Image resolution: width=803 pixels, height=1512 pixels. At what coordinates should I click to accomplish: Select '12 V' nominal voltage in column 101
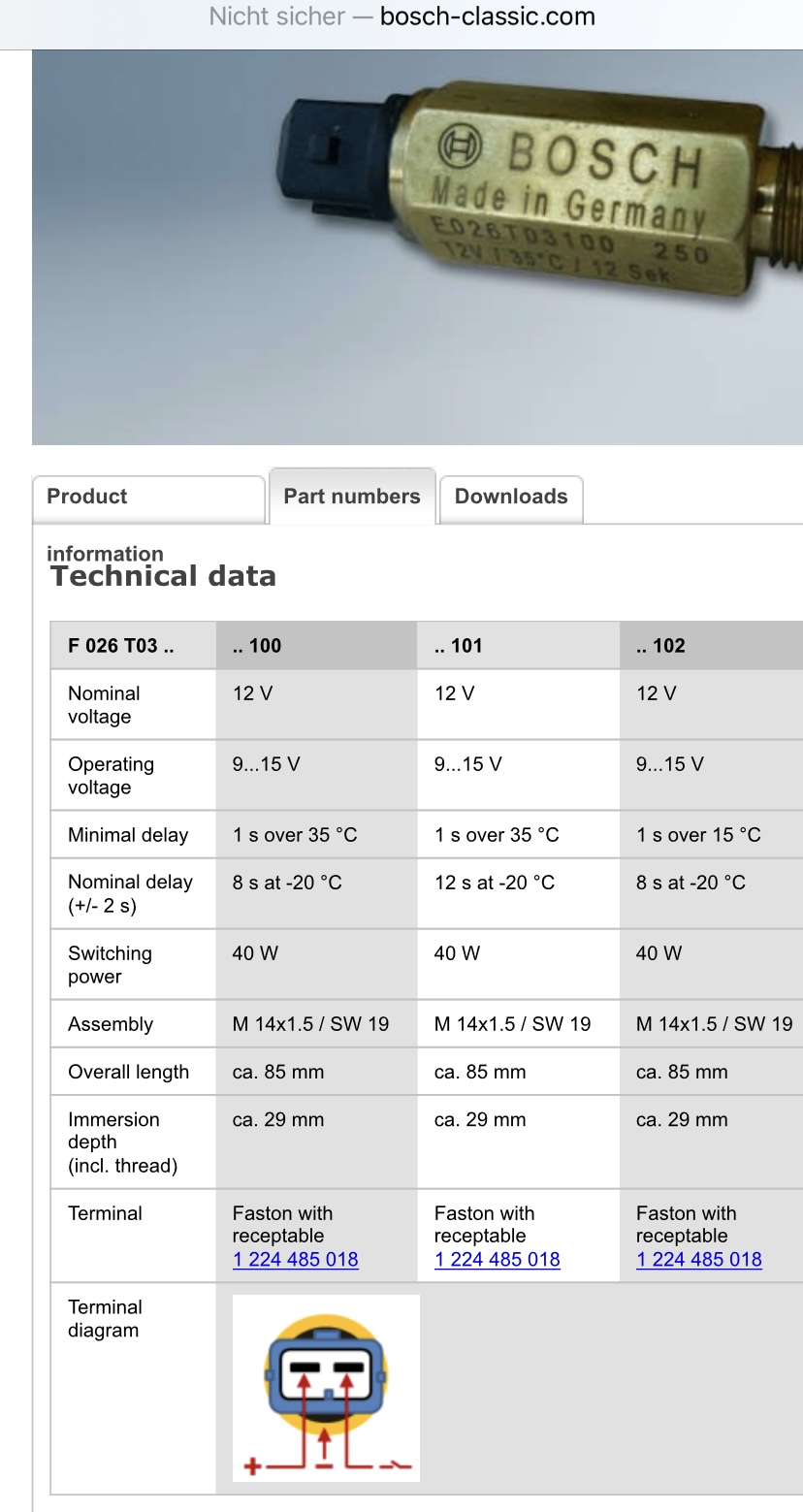(455, 693)
